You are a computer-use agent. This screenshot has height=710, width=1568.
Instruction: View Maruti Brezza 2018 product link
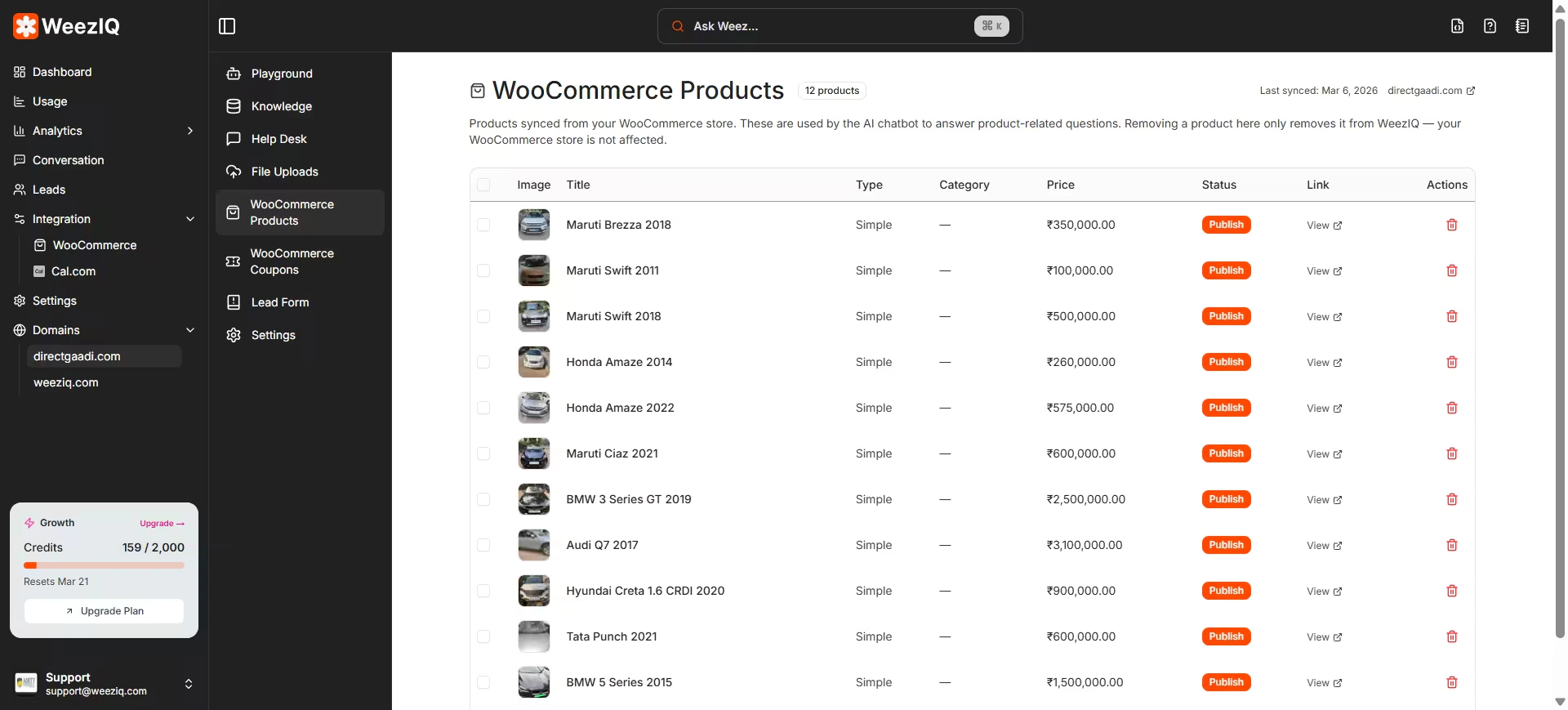1324,225
